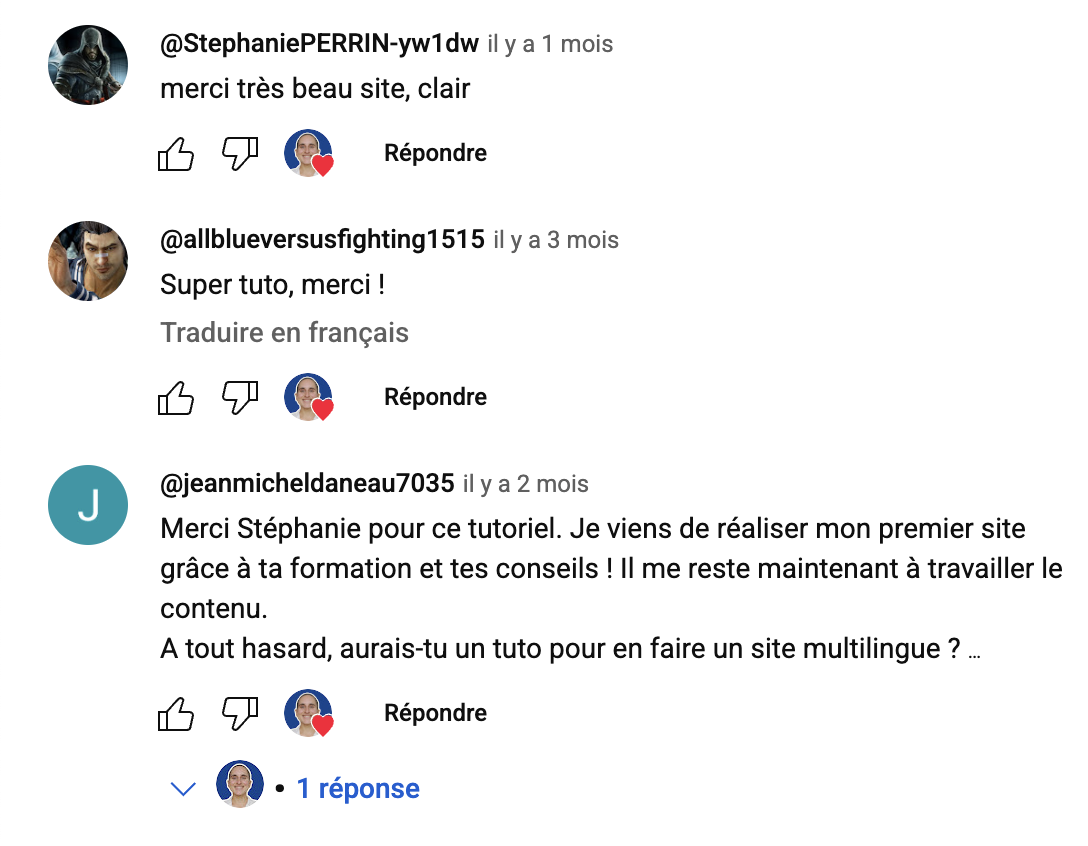The height and width of the screenshot is (846, 1088).
Task: Reply to StephaniePERRIN's comment via Répondre
Action: coord(435,154)
